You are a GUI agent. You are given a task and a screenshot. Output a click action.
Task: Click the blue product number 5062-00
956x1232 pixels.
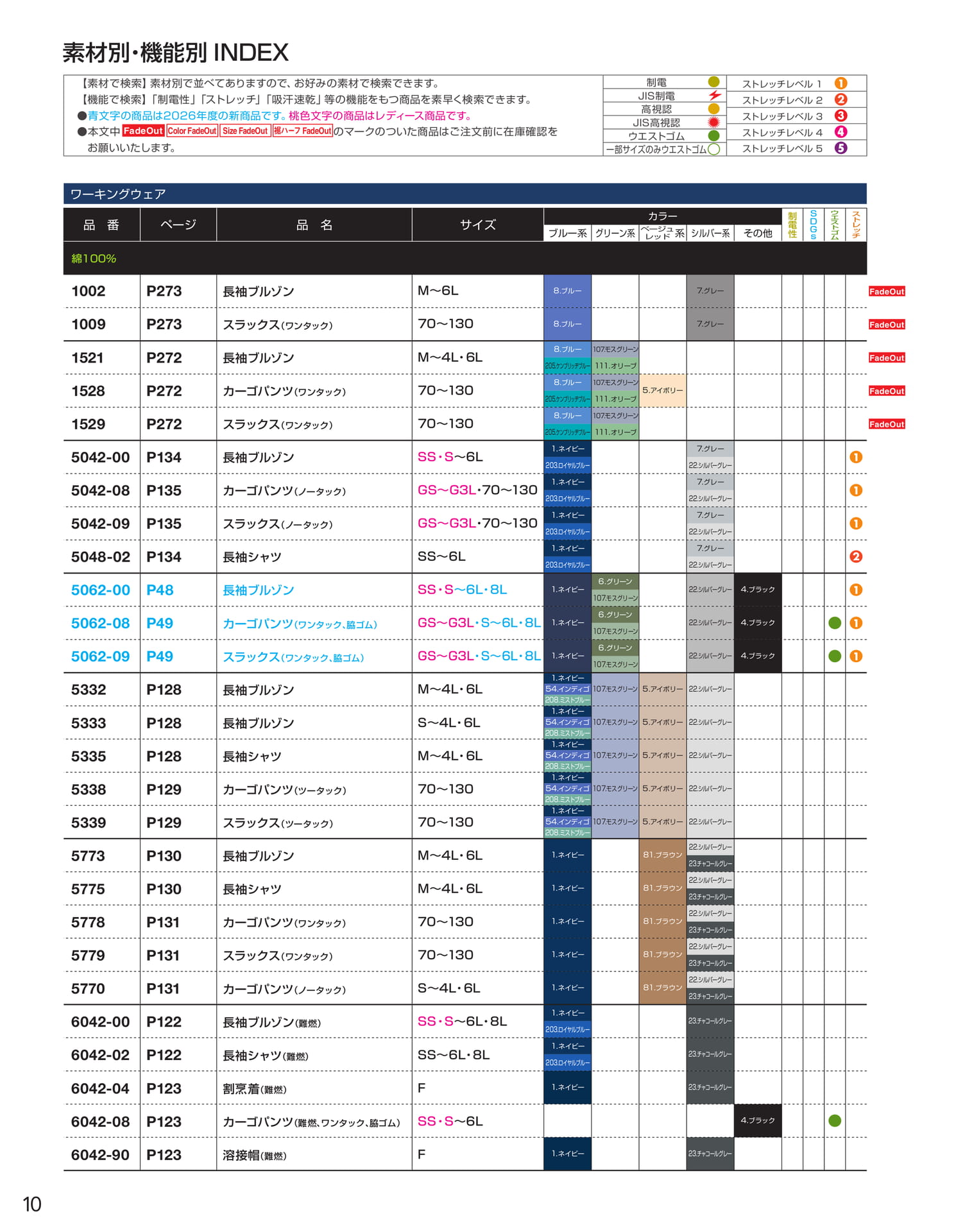[x=101, y=590]
